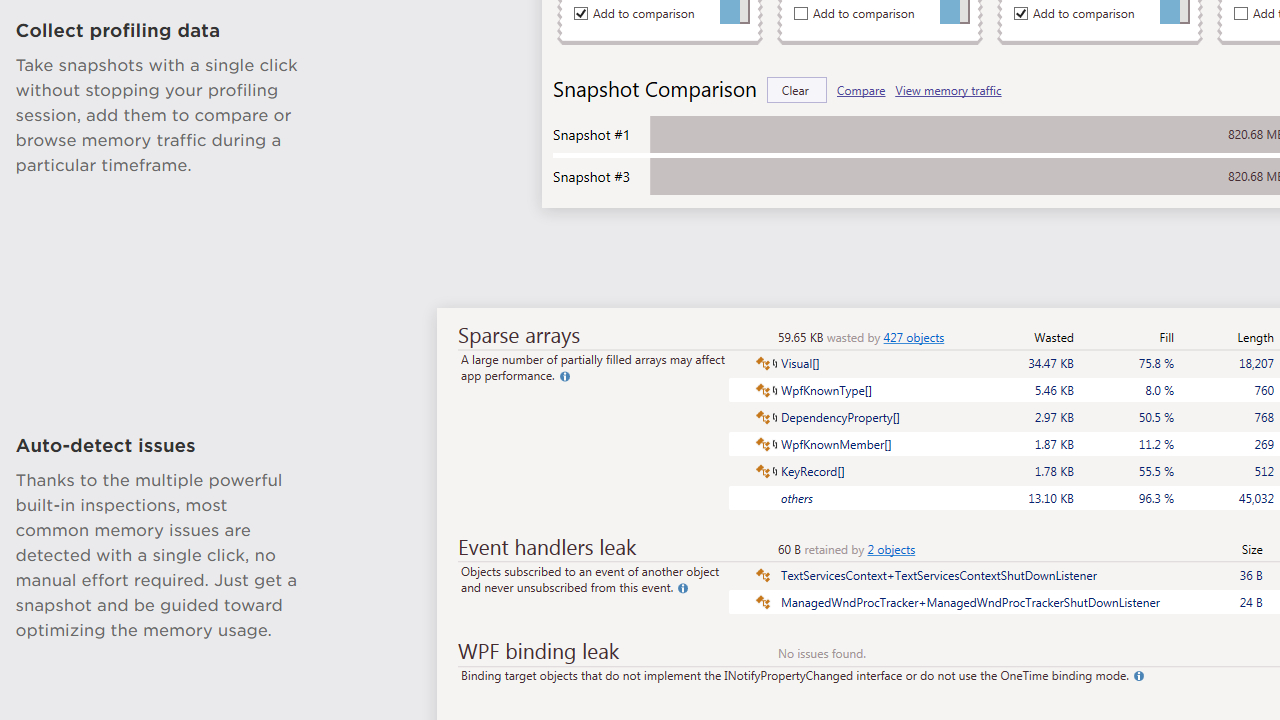Viewport: 1280px width, 720px height.
Task: Check the unticked middle Add to comparison box
Action: [x=801, y=14]
